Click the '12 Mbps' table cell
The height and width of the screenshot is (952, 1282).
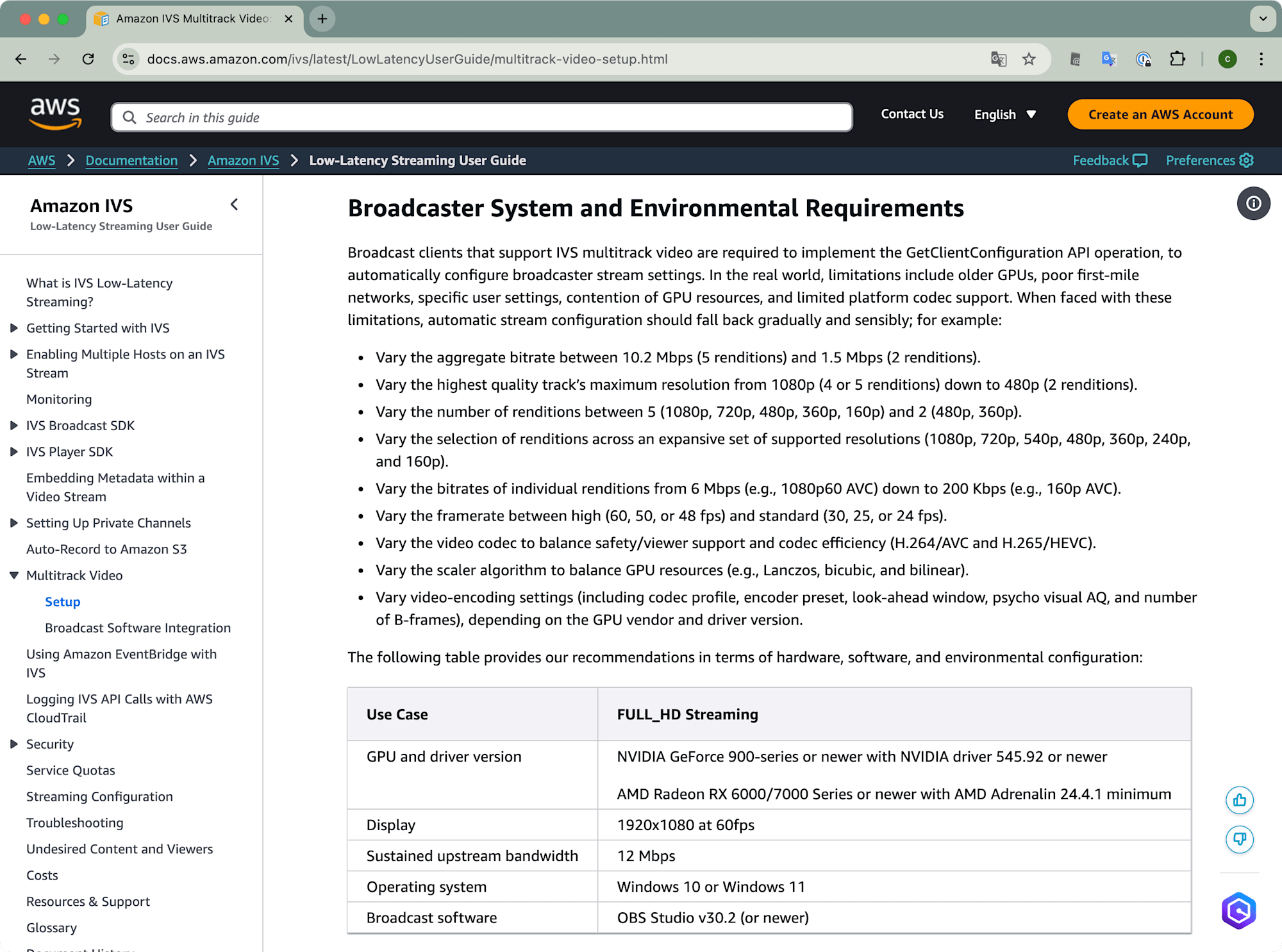tap(894, 856)
